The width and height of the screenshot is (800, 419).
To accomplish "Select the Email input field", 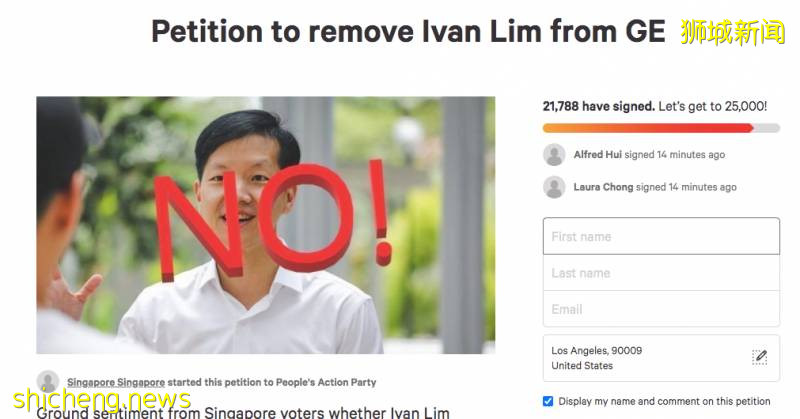I will [x=661, y=309].
